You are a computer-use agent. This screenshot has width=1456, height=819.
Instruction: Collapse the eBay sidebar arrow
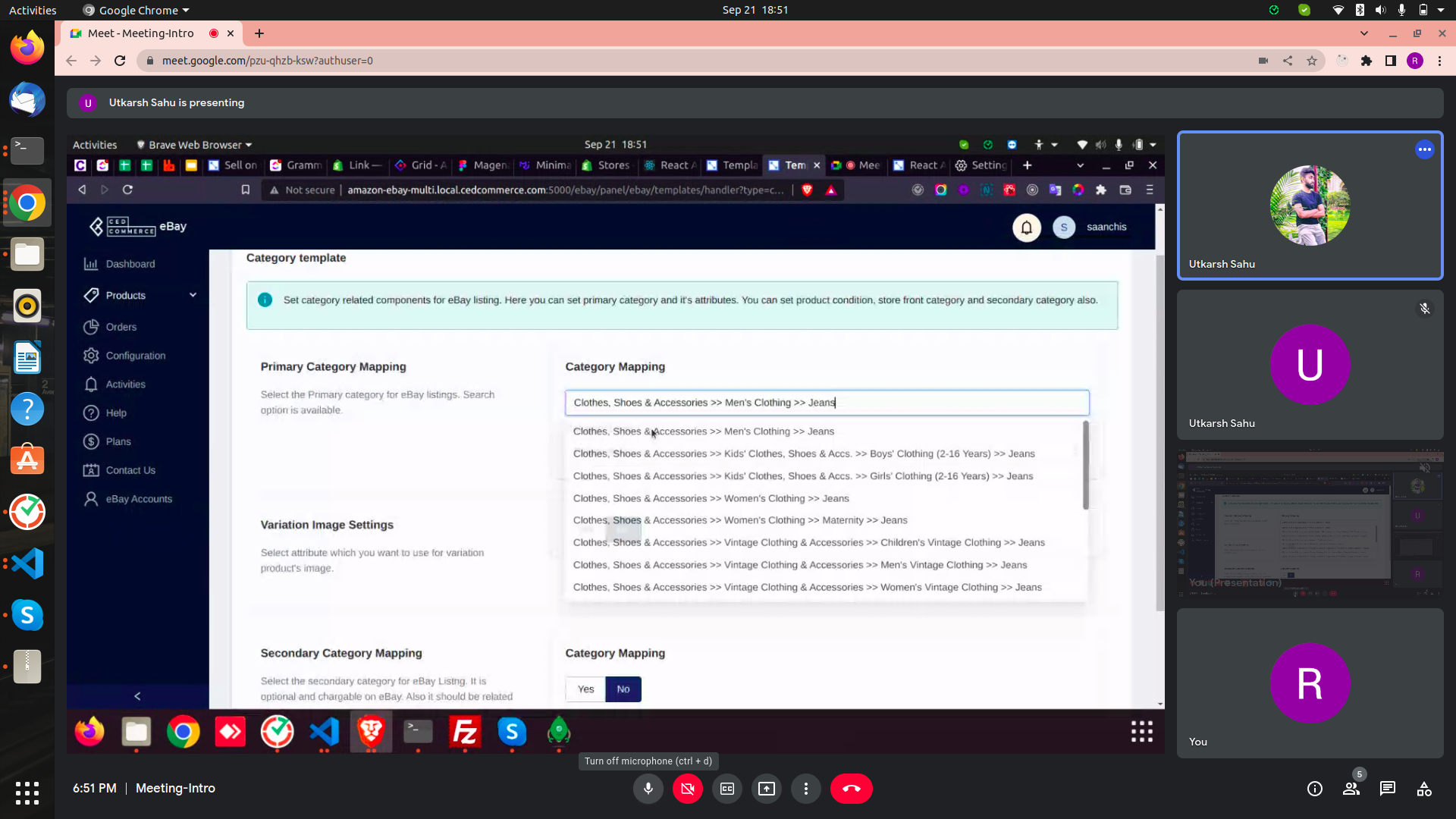click(137, 696)
